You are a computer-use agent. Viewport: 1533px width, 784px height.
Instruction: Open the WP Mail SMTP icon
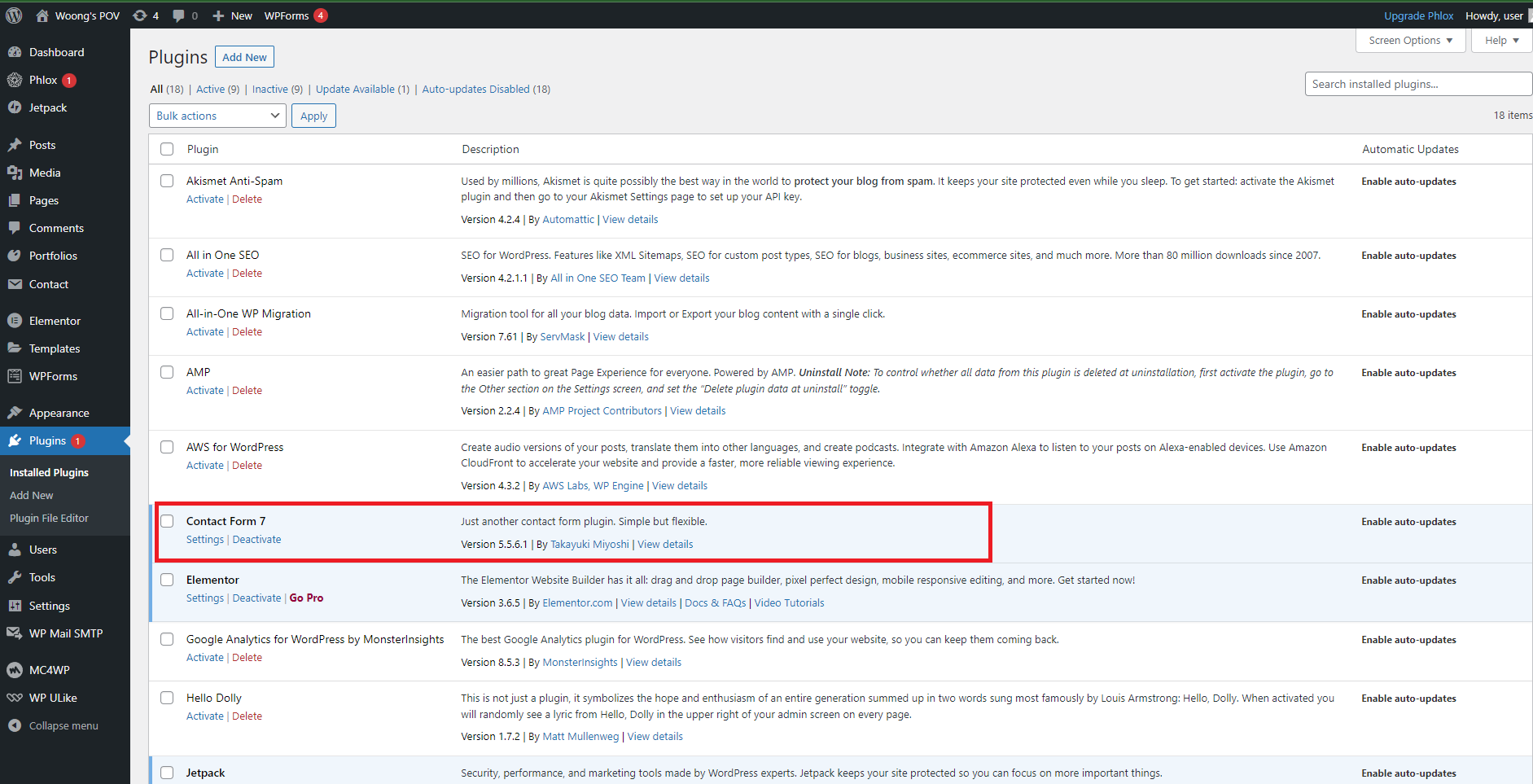15,633
